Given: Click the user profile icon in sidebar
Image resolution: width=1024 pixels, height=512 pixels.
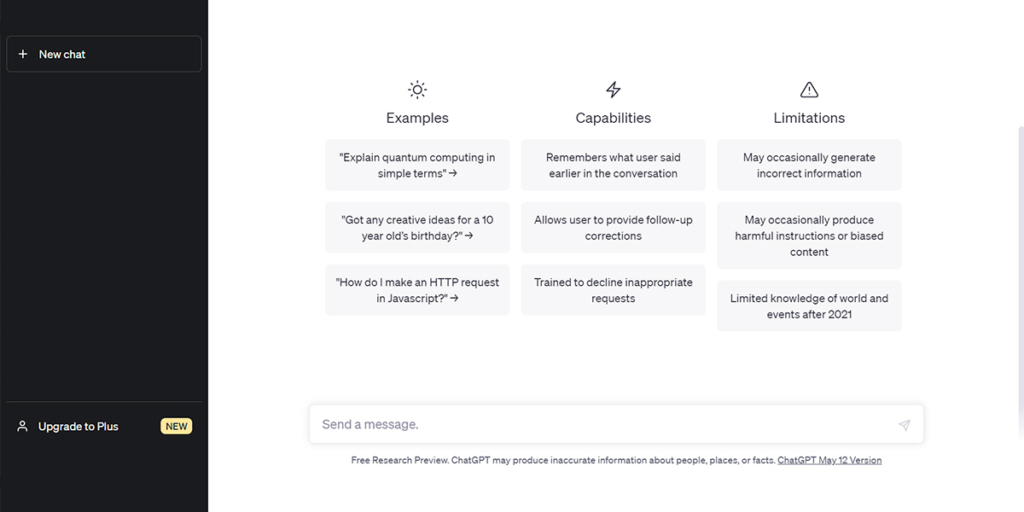Looking at the screenshot, I should tap(23, 426).
